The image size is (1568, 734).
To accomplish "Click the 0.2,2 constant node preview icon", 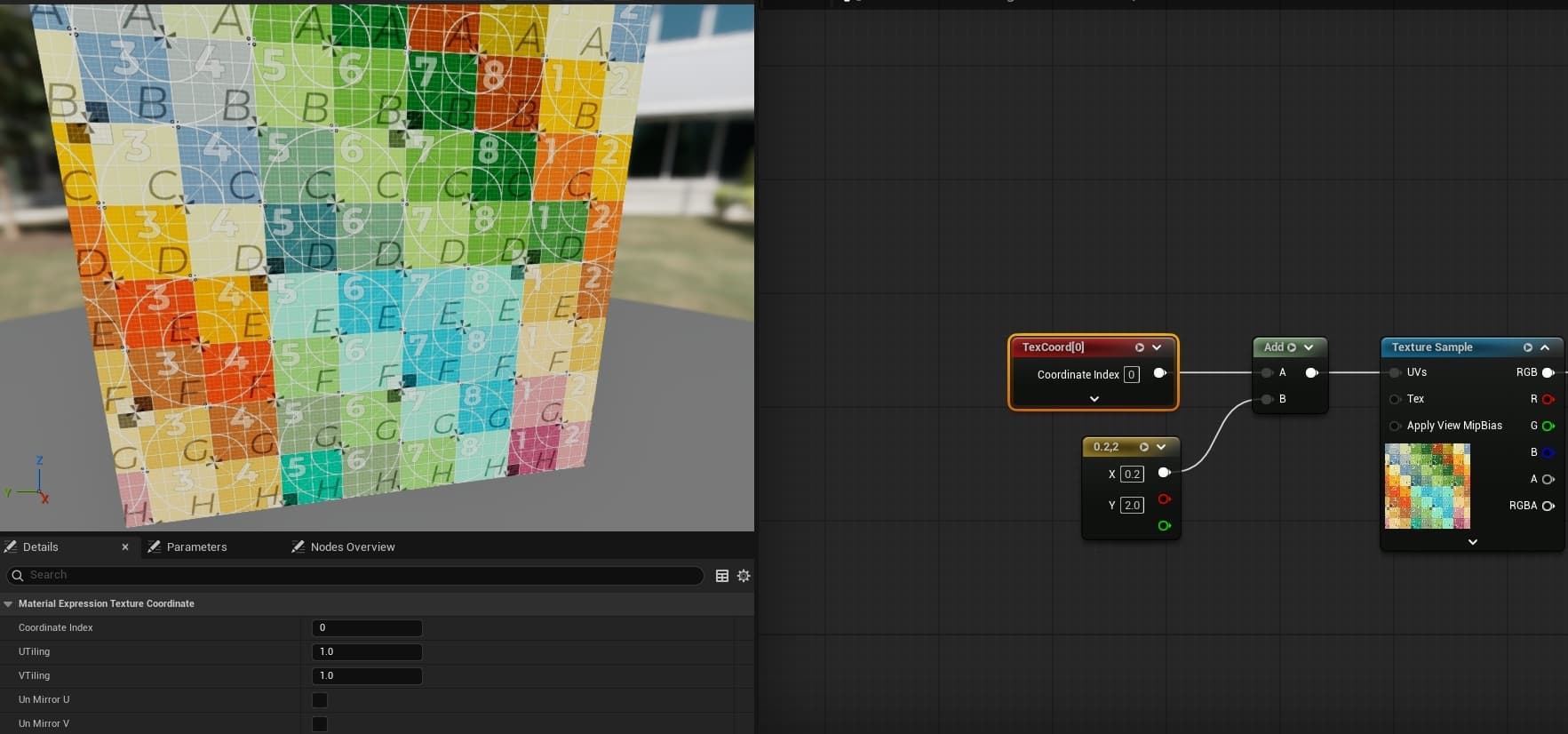I will pos(1144,447).
